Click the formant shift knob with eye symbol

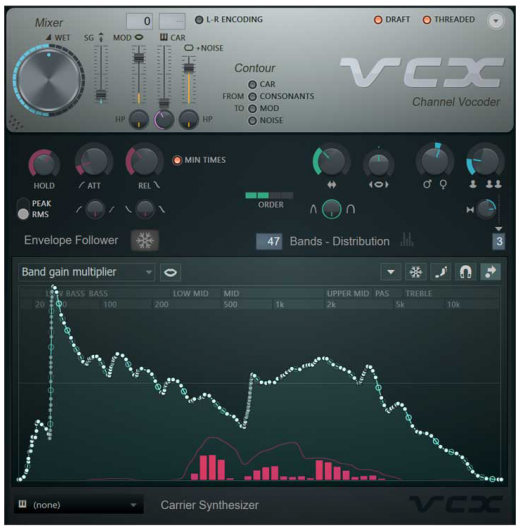pos(378,163)
